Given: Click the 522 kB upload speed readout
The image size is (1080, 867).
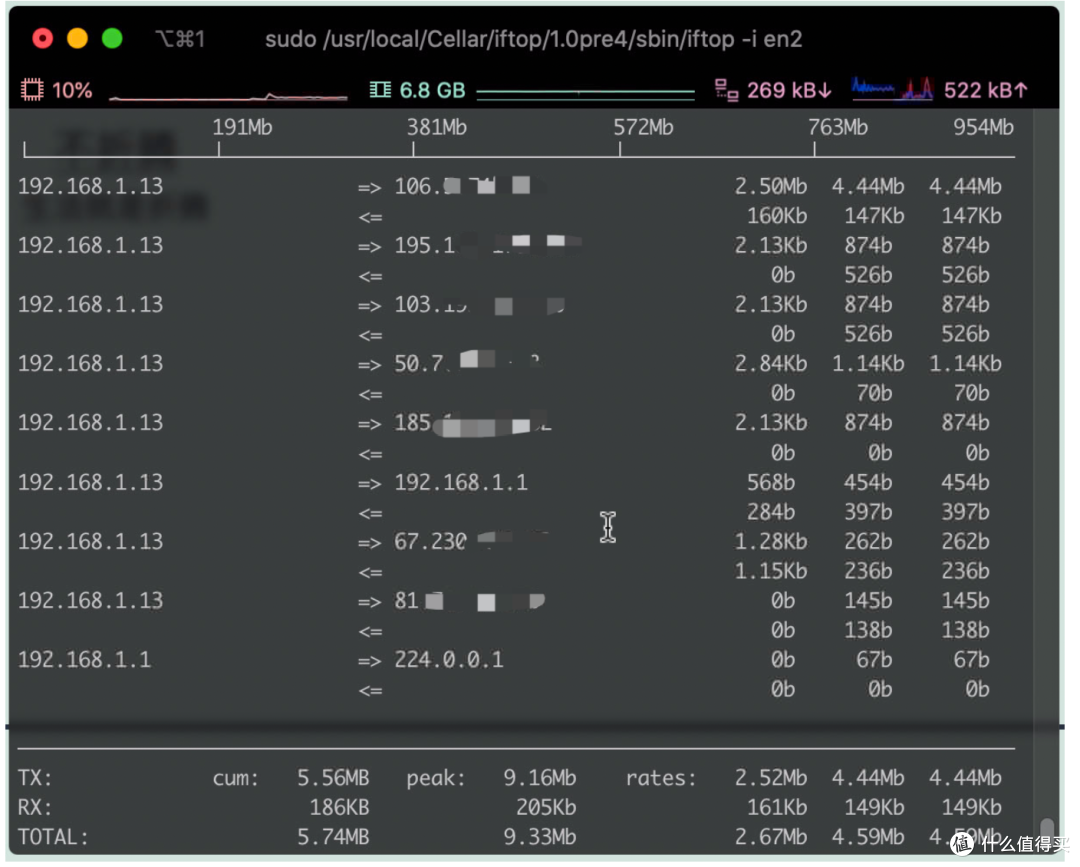Looking at the screenshot, I should (985, 91).
